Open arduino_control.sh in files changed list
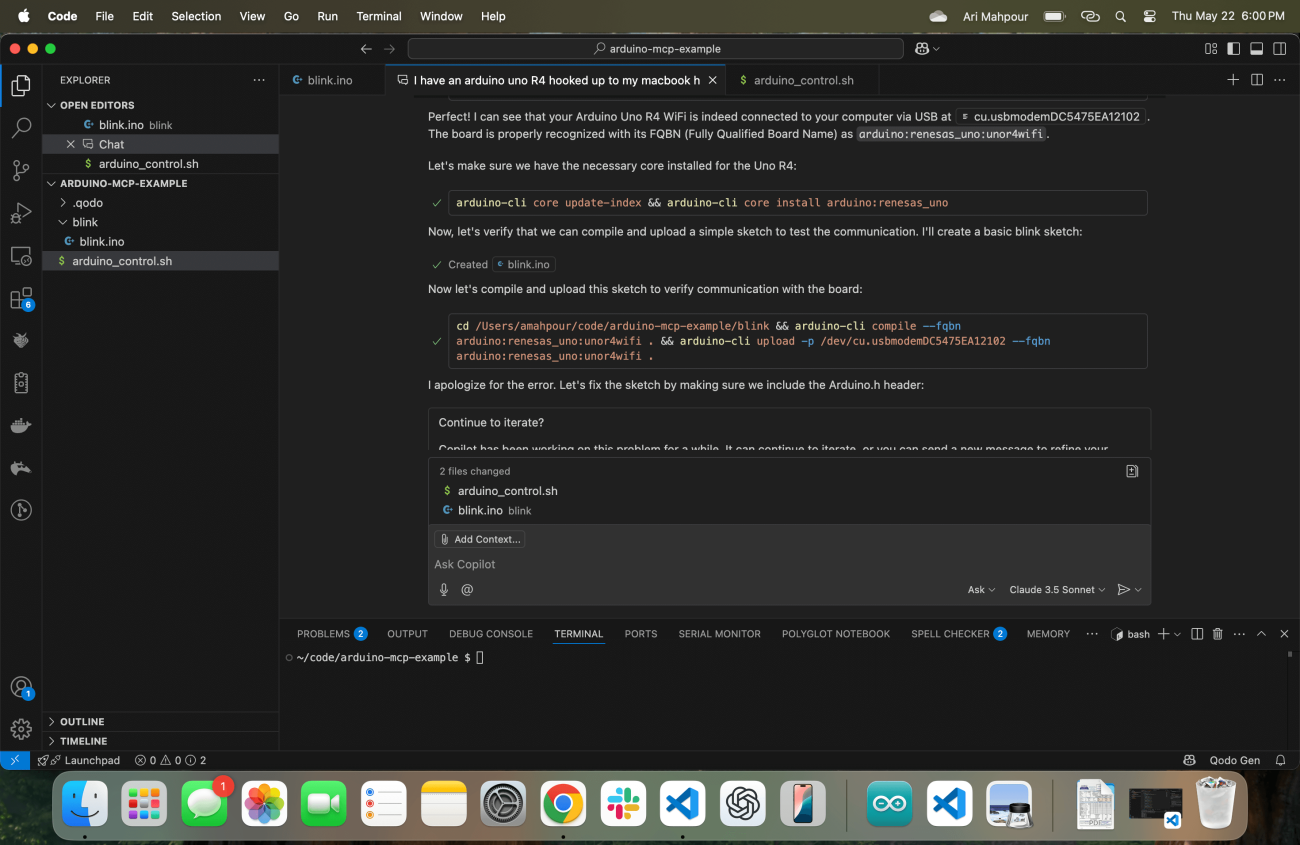Image resolution: width=1300 pixels, height=845 pixels. pos(507,491)
